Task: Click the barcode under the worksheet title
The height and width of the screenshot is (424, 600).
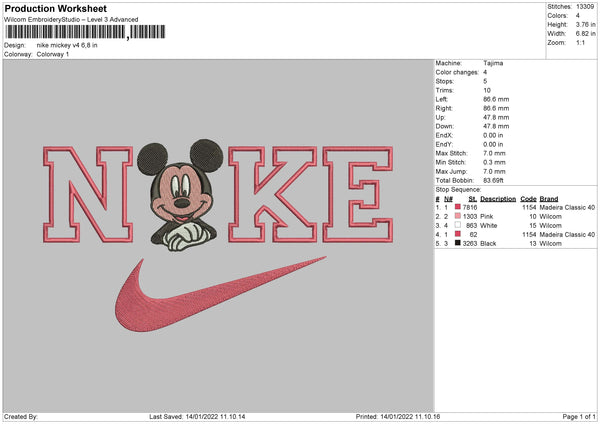Action: (85, 32)
